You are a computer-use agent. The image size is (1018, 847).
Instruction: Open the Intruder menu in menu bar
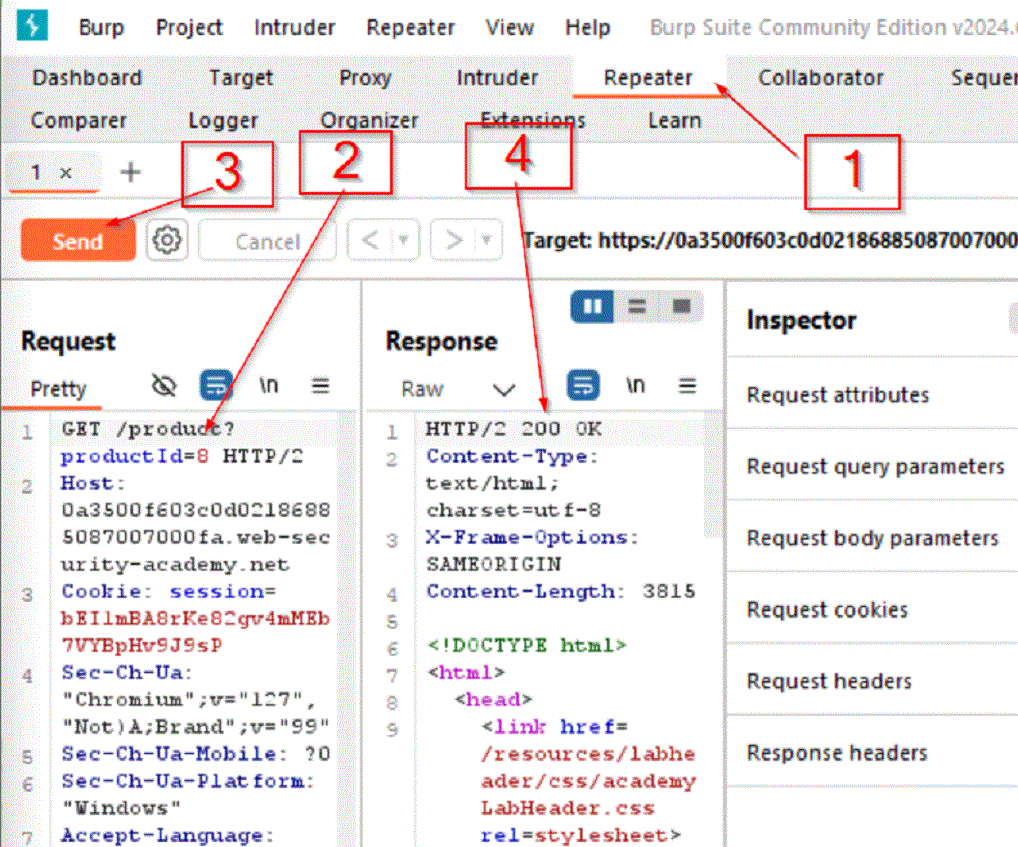click(295, 27)
